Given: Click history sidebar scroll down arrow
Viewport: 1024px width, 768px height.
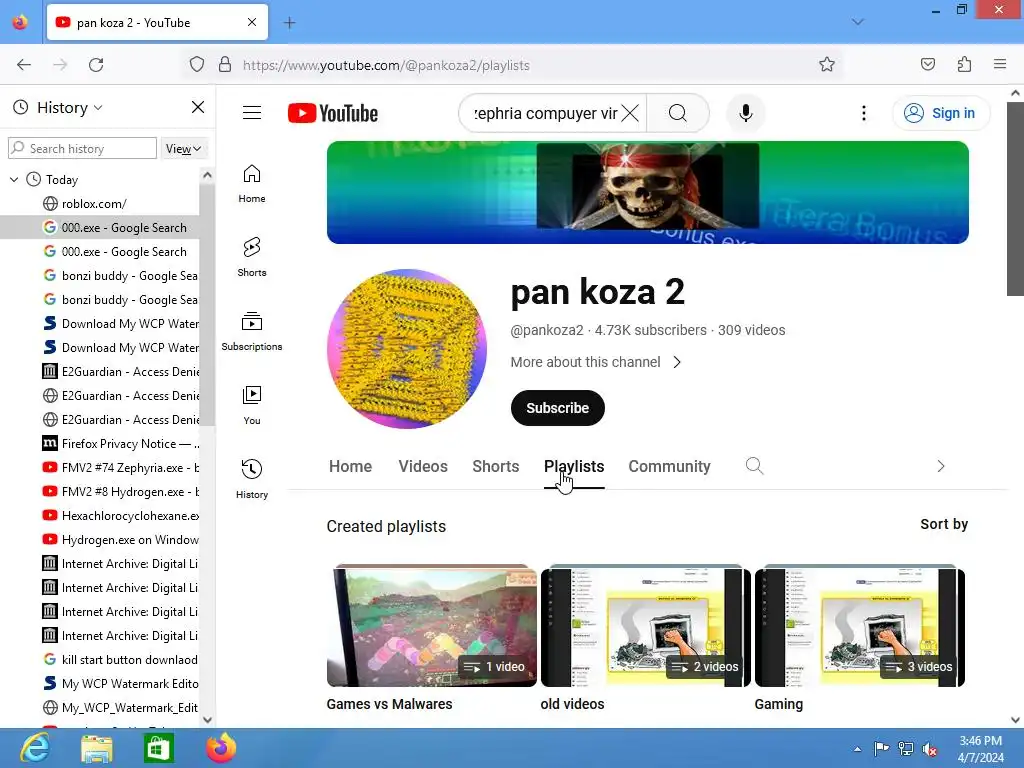Looking at the screenshot, I should (207, 720).
